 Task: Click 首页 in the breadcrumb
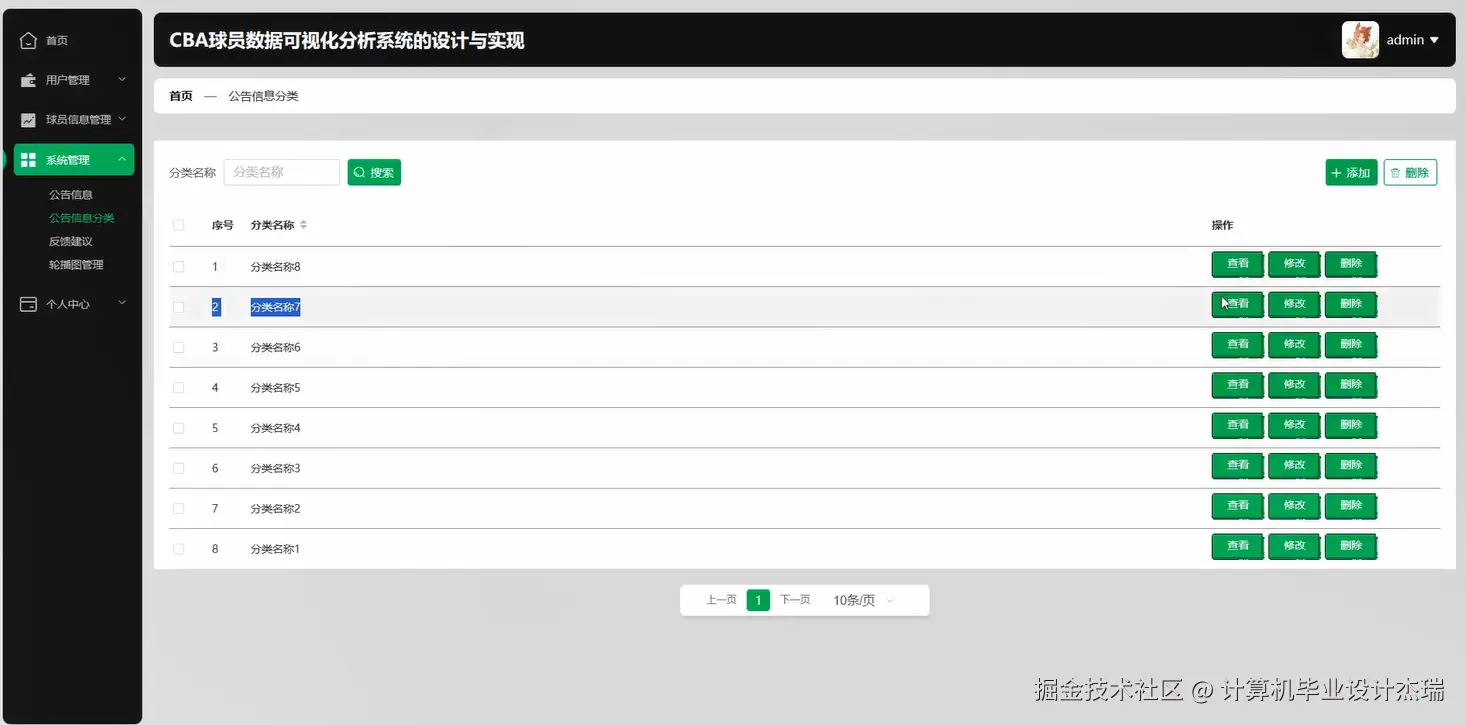click(x=181, y=97)
